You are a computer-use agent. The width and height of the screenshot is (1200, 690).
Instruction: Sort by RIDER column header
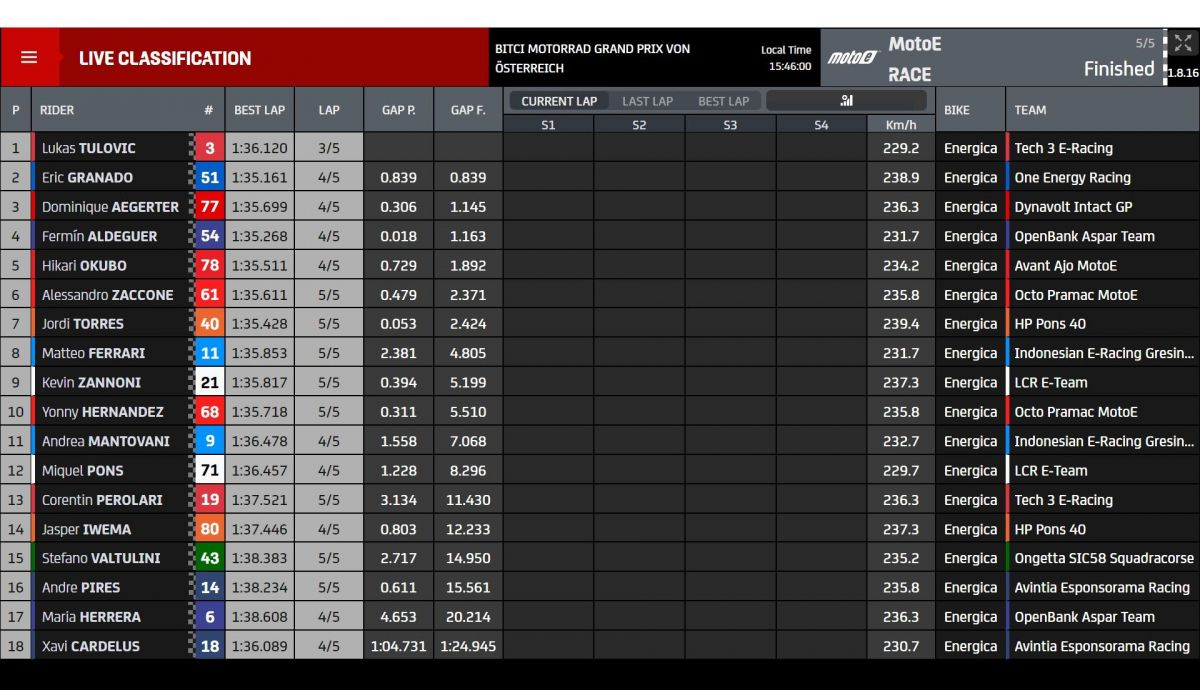click(x=57, y=110)
